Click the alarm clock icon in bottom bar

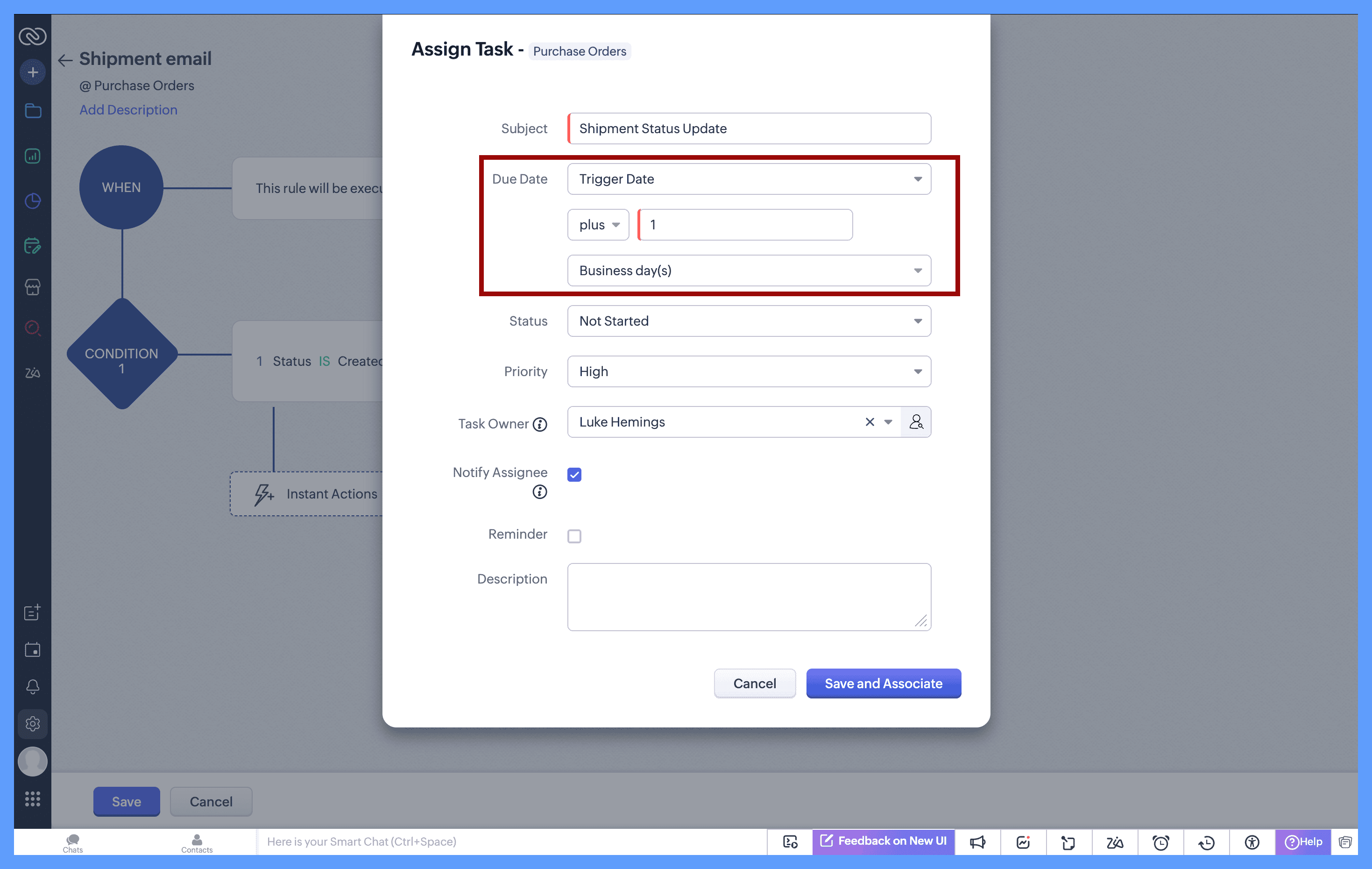coord(1160,842)
